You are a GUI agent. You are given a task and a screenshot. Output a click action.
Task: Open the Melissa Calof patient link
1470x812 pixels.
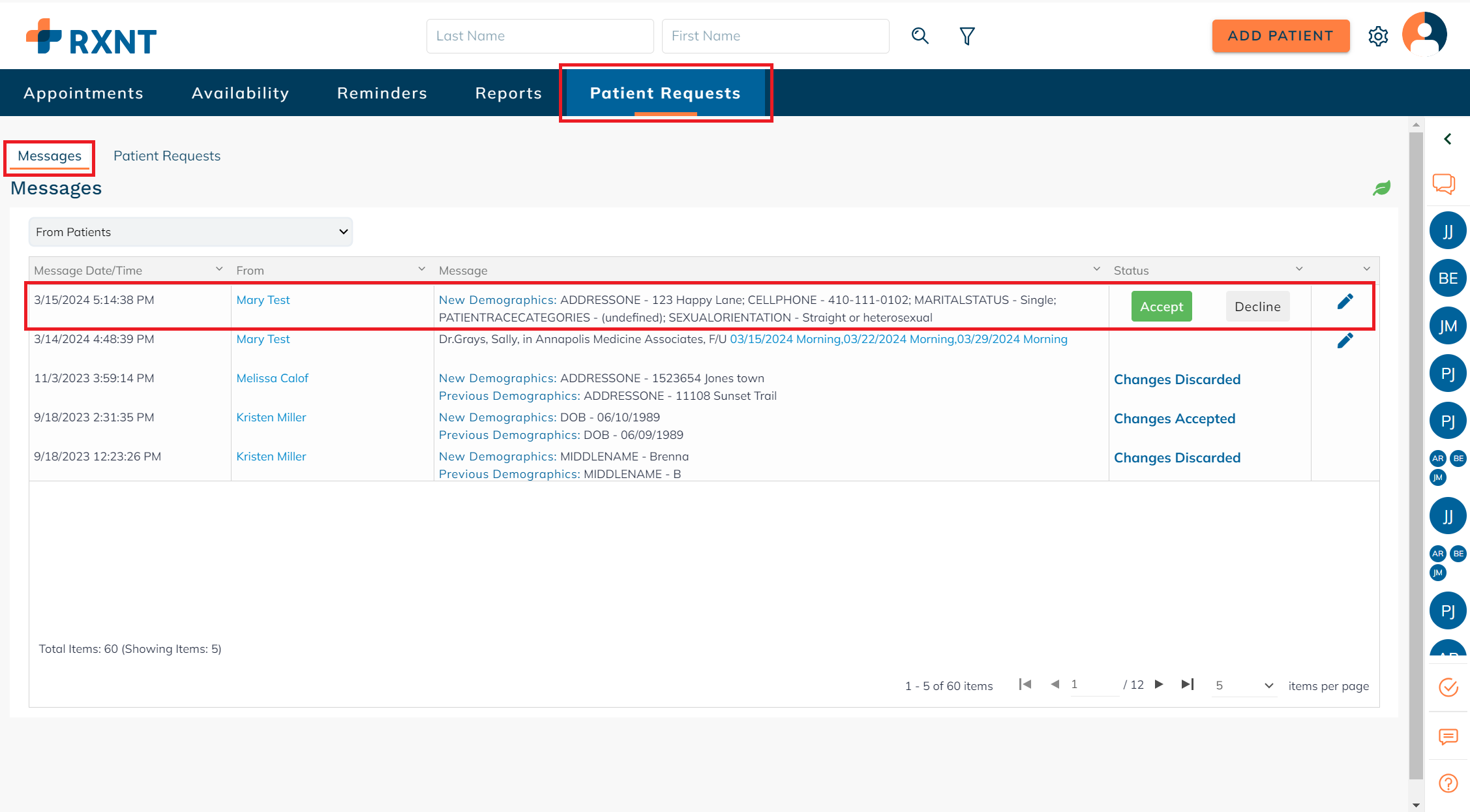272,378
